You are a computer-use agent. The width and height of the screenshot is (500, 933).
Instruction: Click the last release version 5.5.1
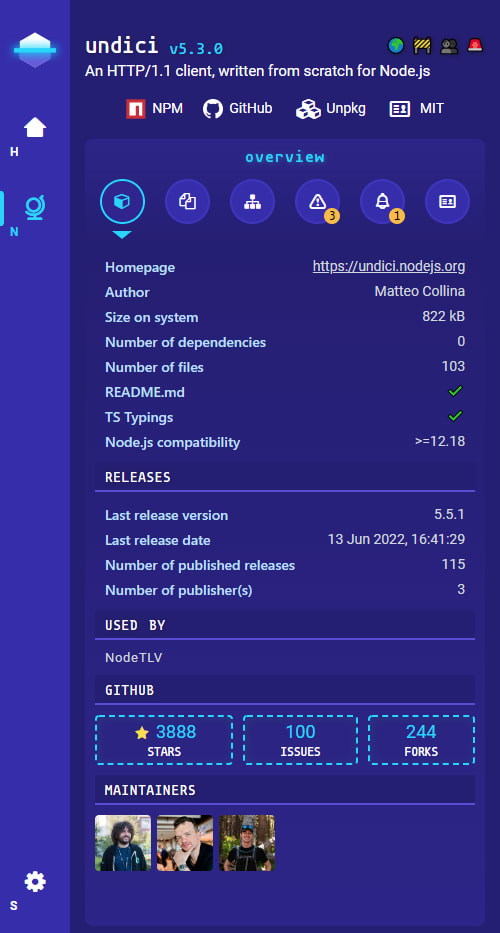coord(449,515)
